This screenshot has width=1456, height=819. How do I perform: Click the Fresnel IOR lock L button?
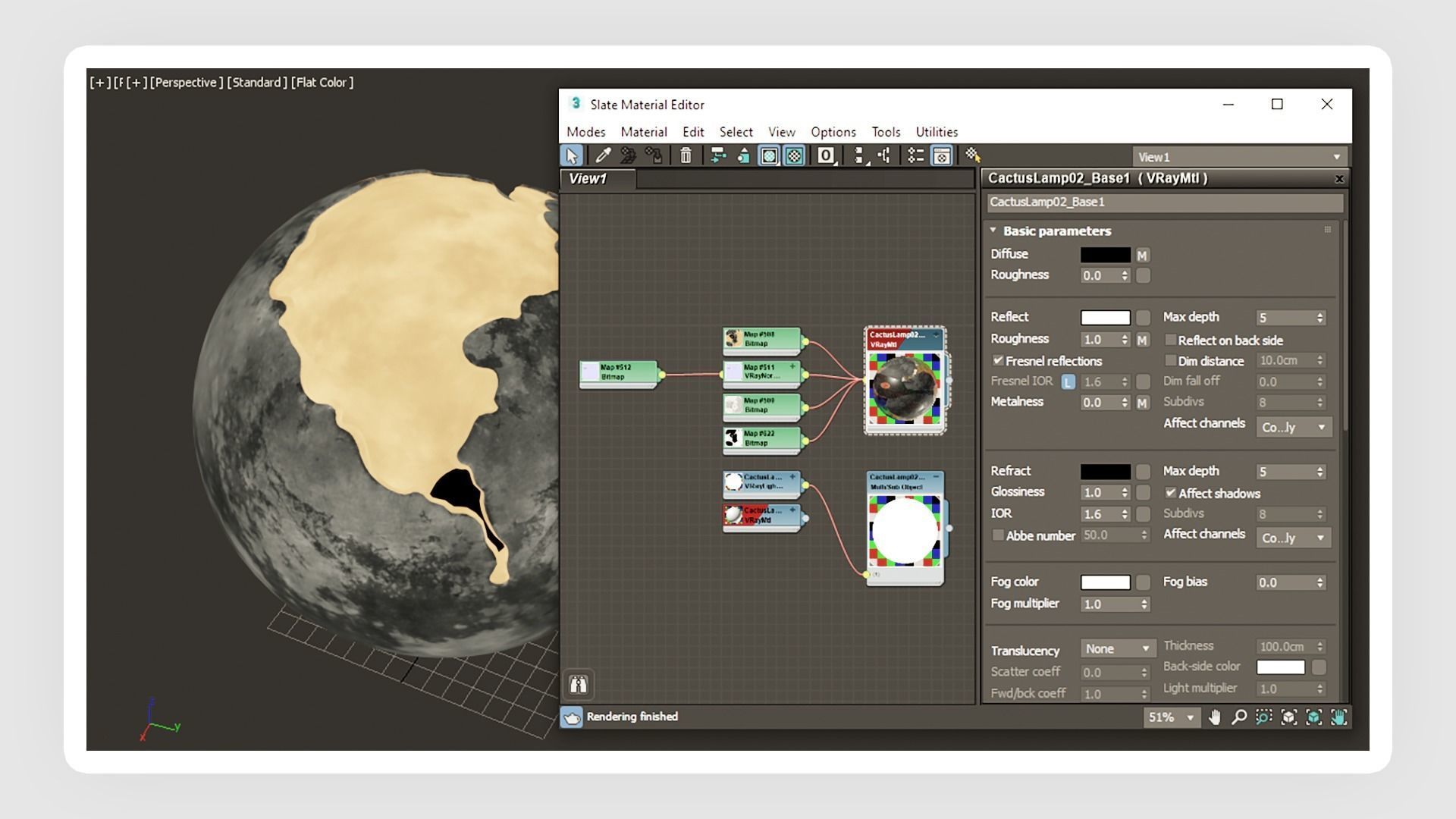click(1068, 382)
